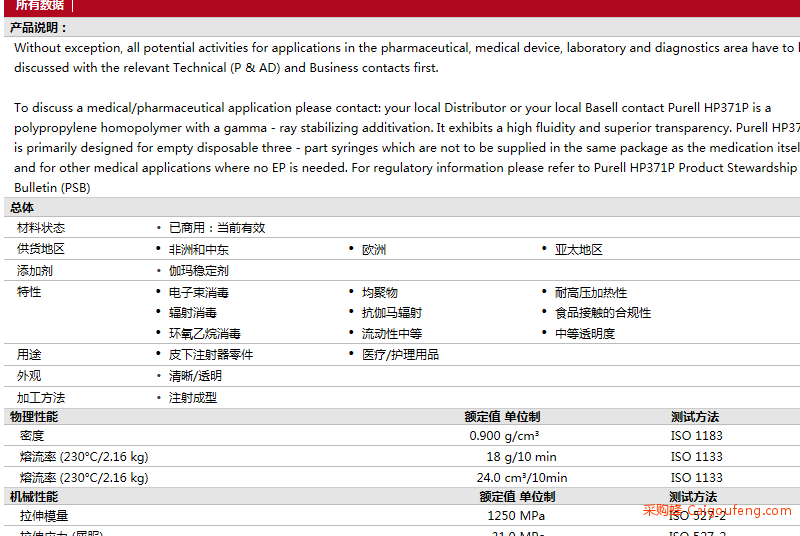Select 医疗/护理用品 use entry
Viewport: 800px width, 536px height.
point(401,354)
